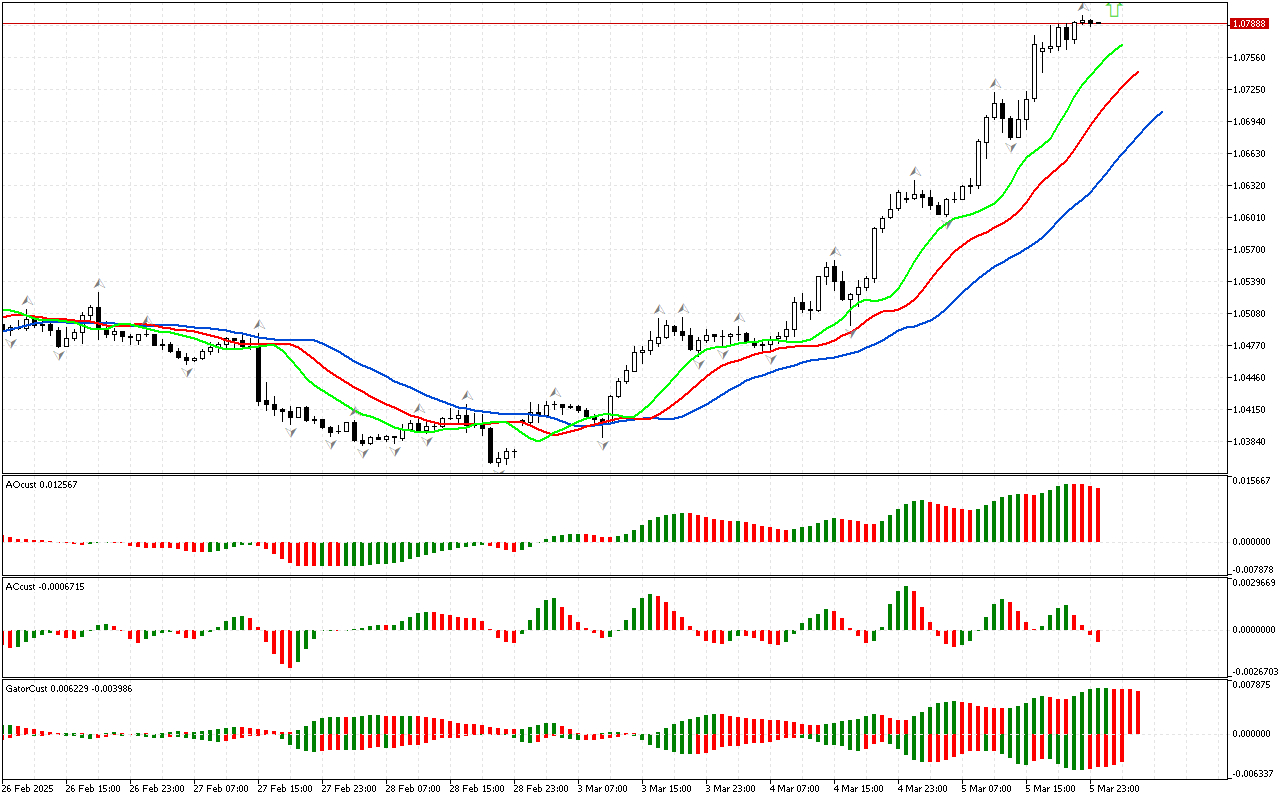Viewport: 1280px width, 800px height.
Task: Click the 1.03840 price scale value
Action: pos(1248,442)
